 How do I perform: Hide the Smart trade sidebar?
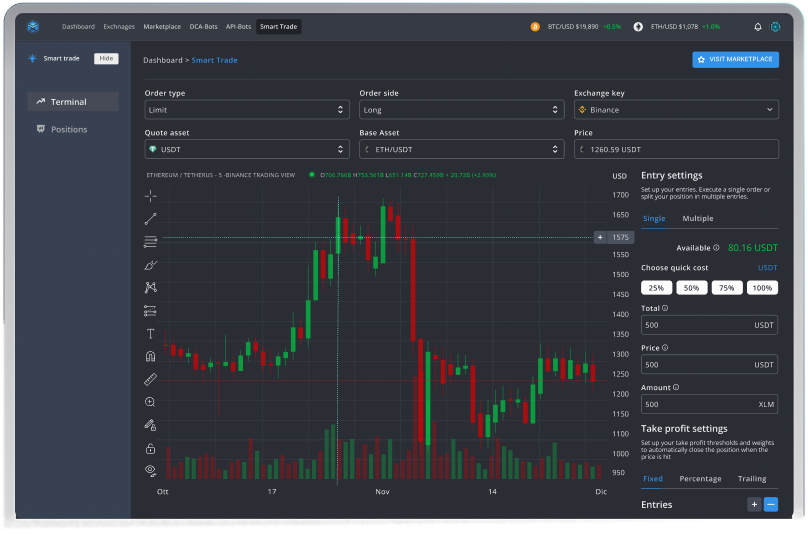click(106, 58)
